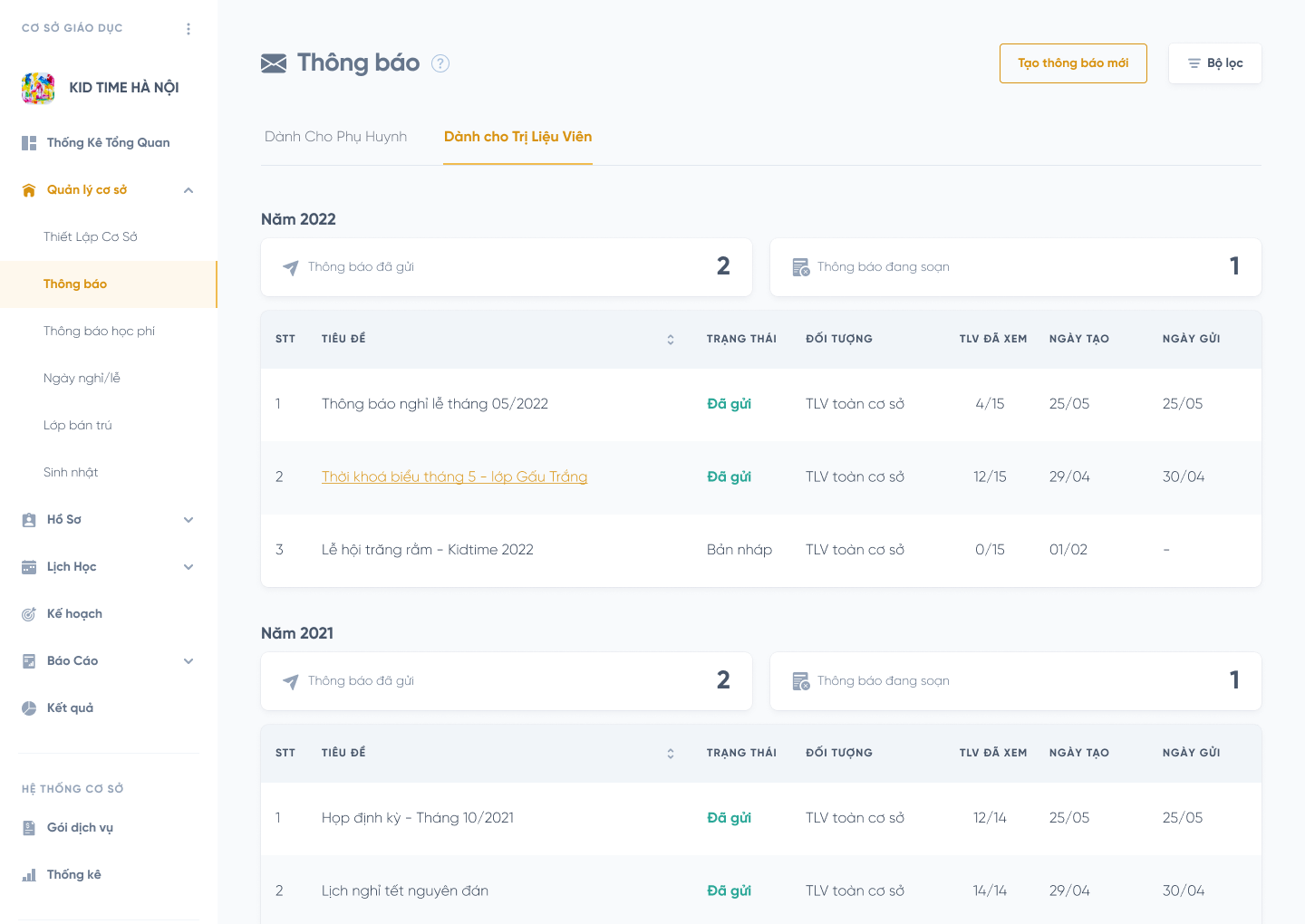Click the KID TIME HÀ NỘI logo
This screenshot has height=924, width=1305.
(x=38, y=88)
